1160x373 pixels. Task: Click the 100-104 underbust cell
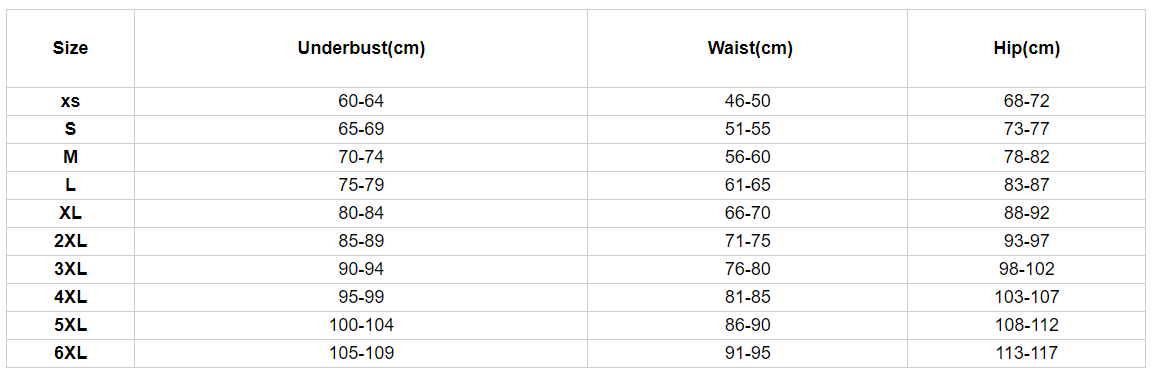pos(361,326)
